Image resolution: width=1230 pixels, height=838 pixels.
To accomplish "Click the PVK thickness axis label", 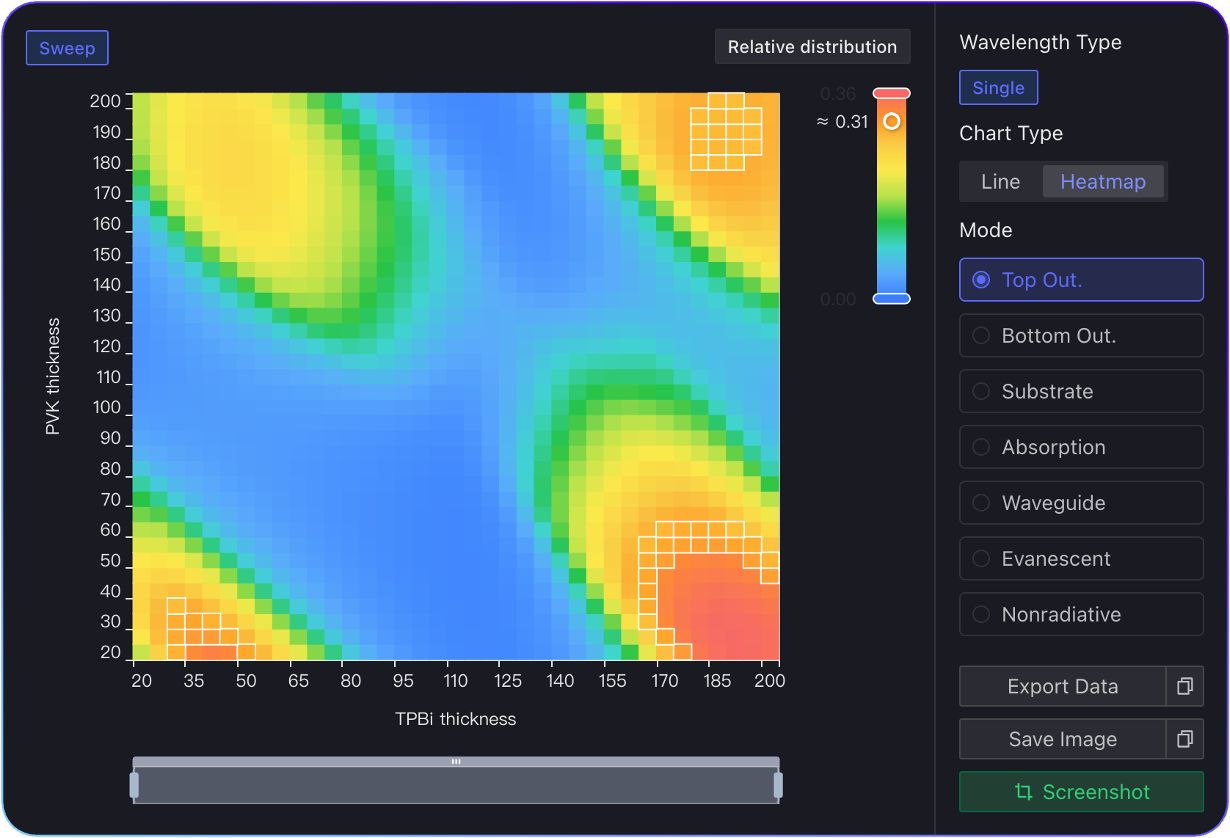I will [53, 377].
